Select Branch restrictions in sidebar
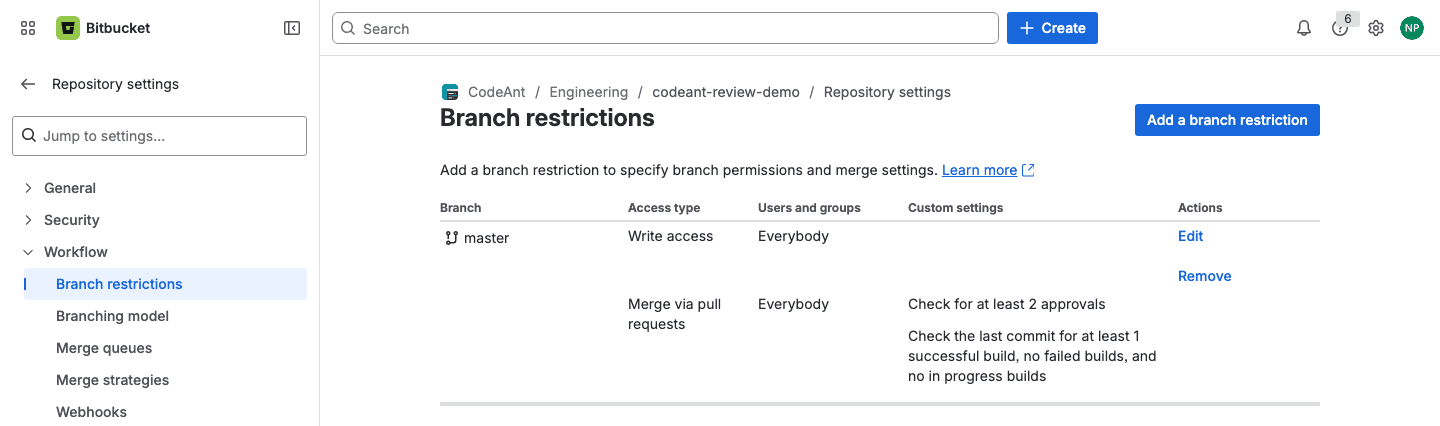The image size is (1440, 426). (x=165, y=284)
